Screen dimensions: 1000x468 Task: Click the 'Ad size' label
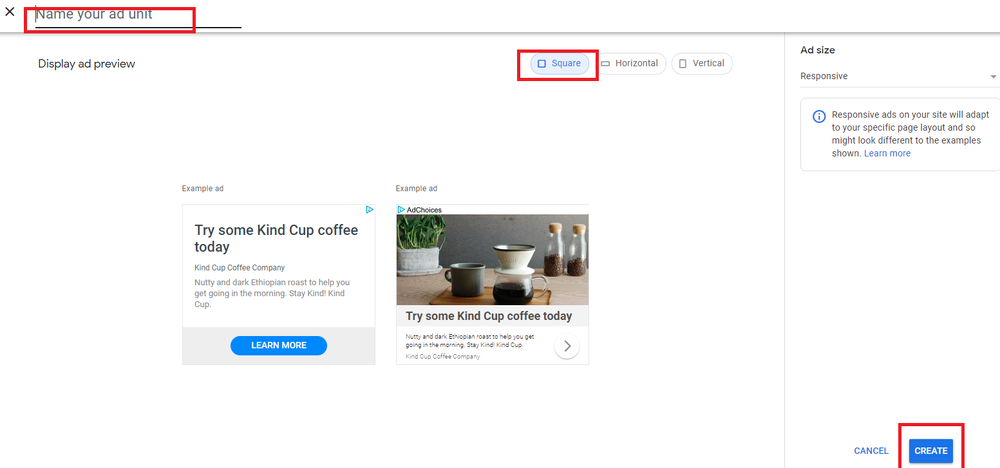[818, 50]
